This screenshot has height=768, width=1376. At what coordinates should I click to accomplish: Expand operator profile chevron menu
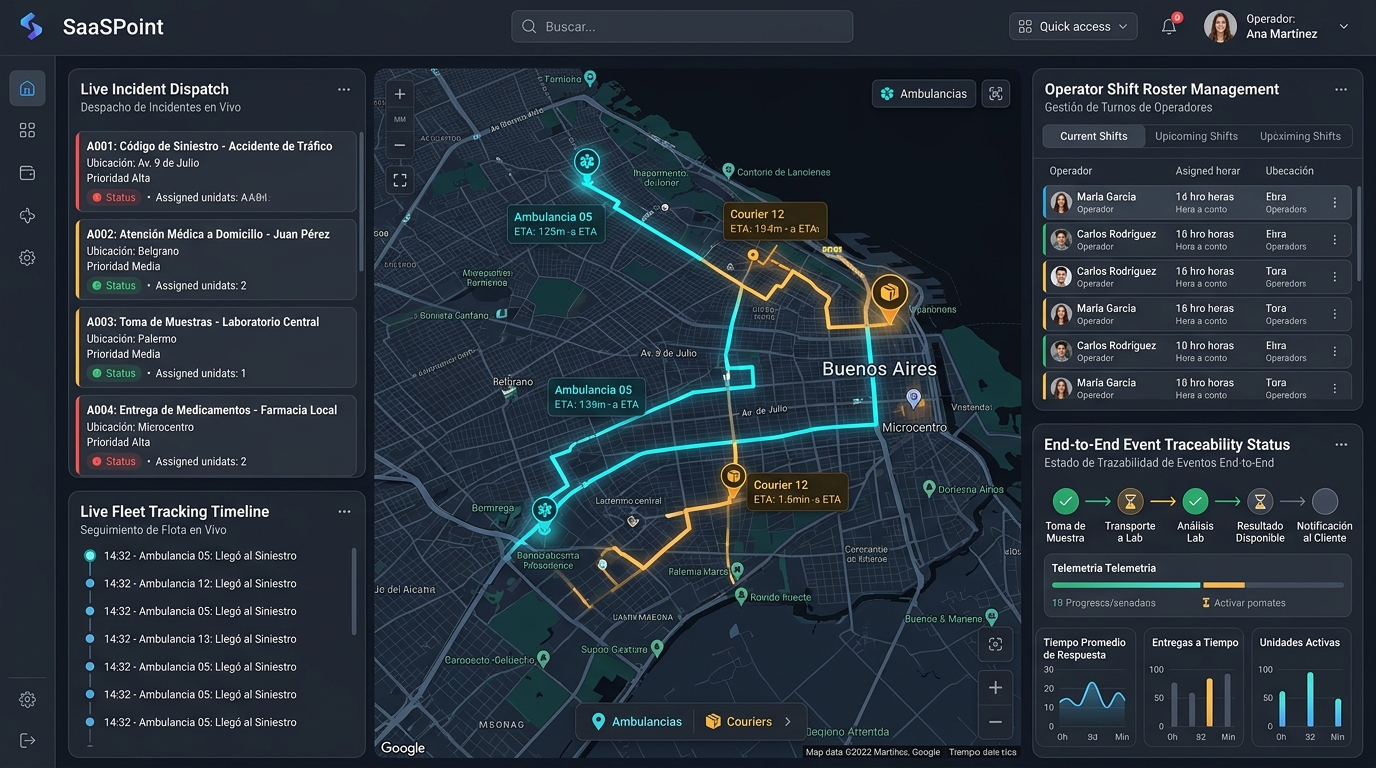(1343, 27)
